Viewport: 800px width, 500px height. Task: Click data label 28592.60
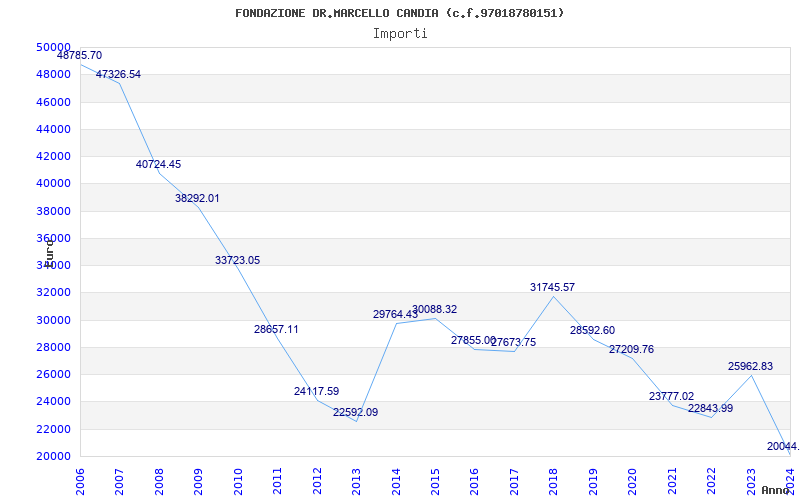(592, 330)
